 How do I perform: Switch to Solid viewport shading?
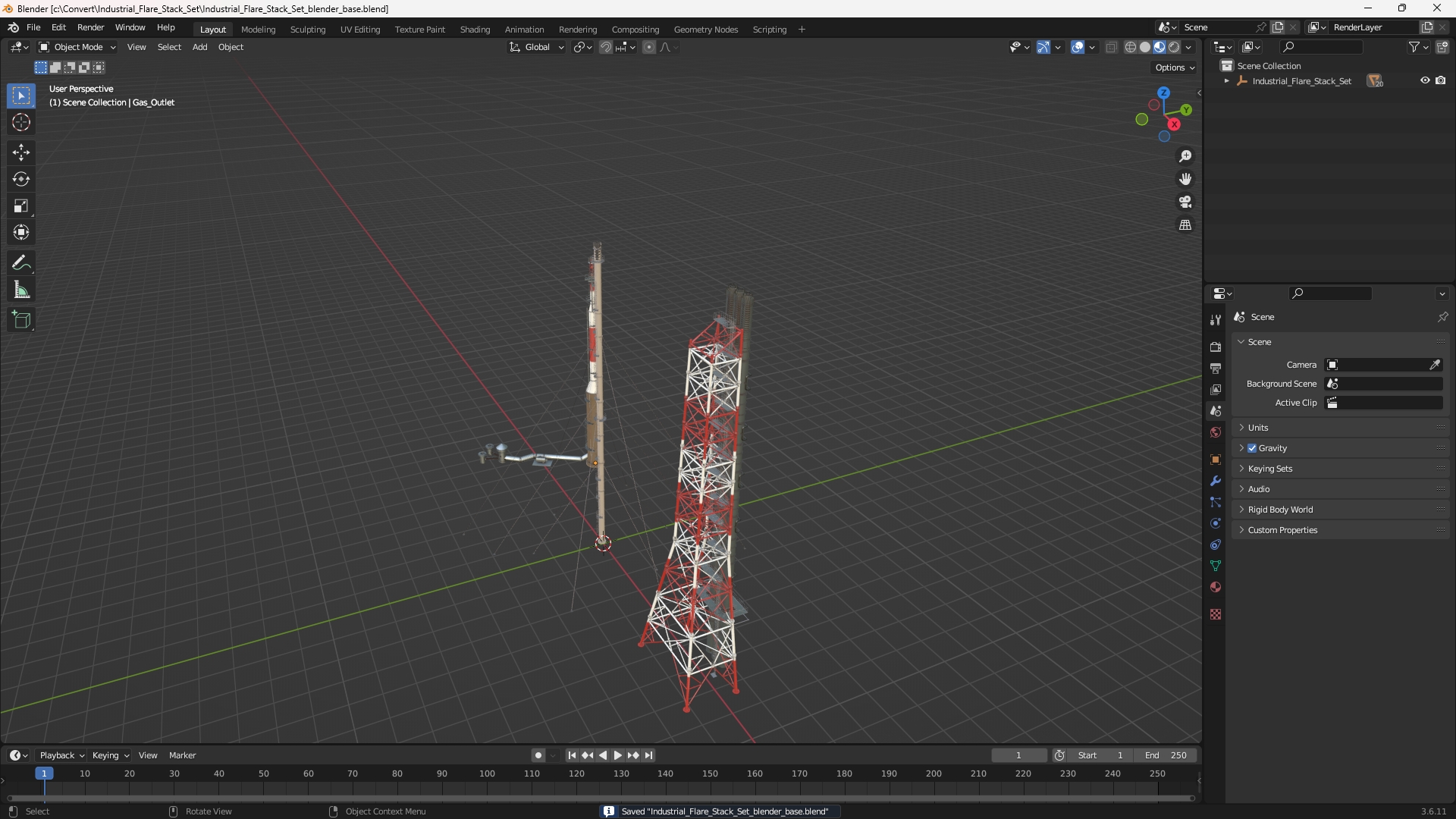tap(1145, 47)
